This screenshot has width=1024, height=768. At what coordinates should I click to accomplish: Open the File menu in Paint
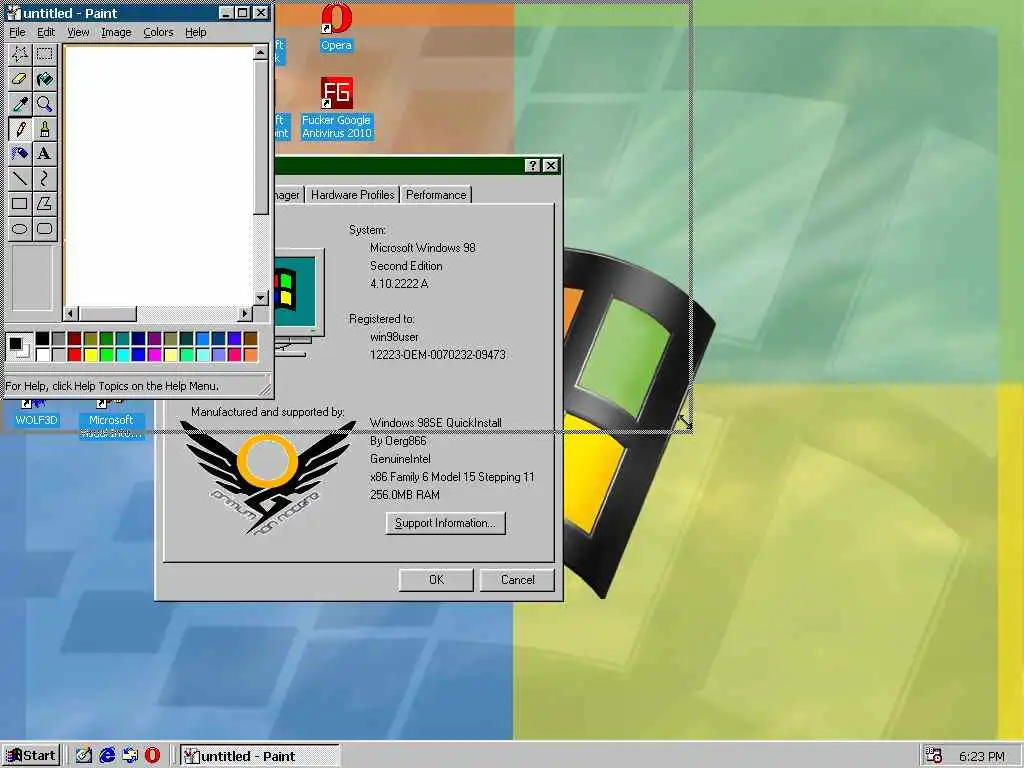coord(17,32)
